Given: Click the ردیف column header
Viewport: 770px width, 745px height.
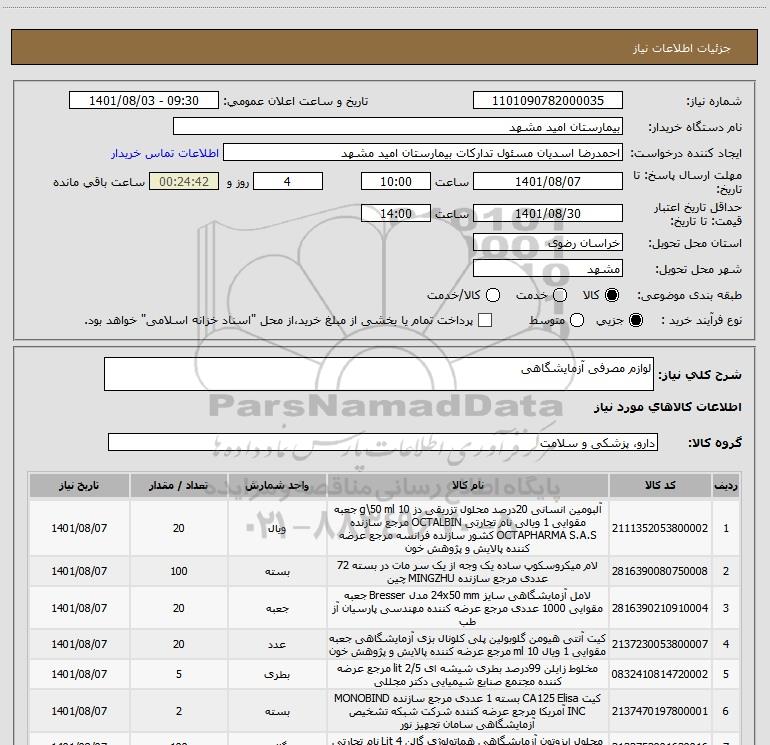Looking at the screenshot, I should pos(726,486).
